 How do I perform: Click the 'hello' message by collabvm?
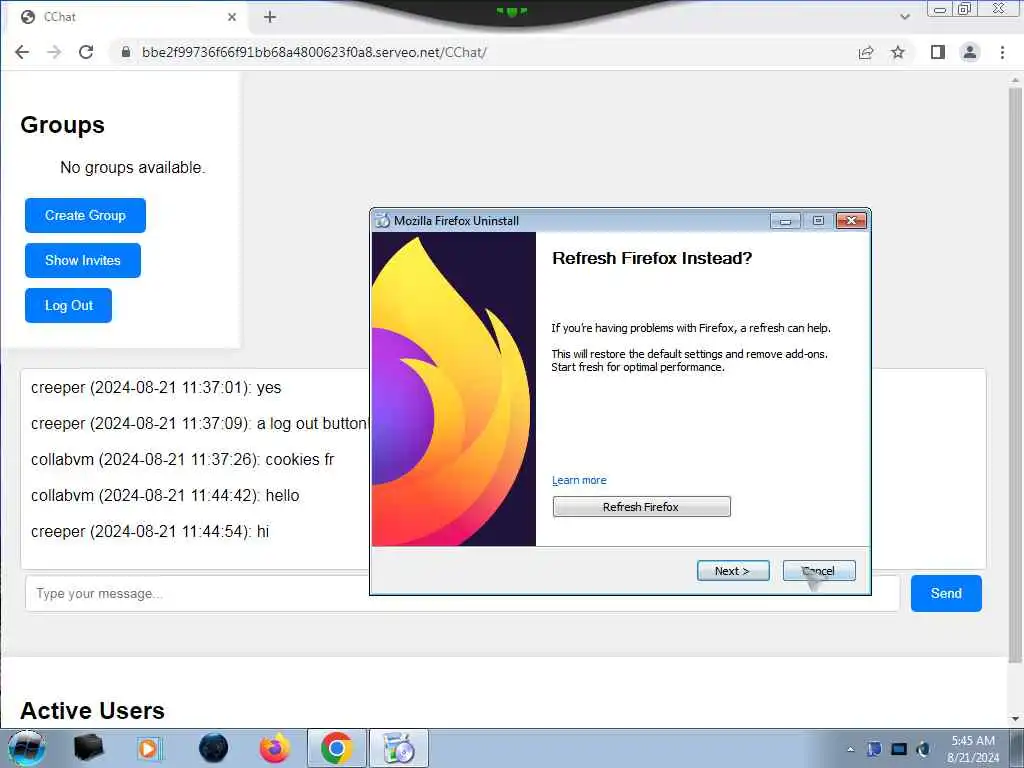click(x=165, y=496)
